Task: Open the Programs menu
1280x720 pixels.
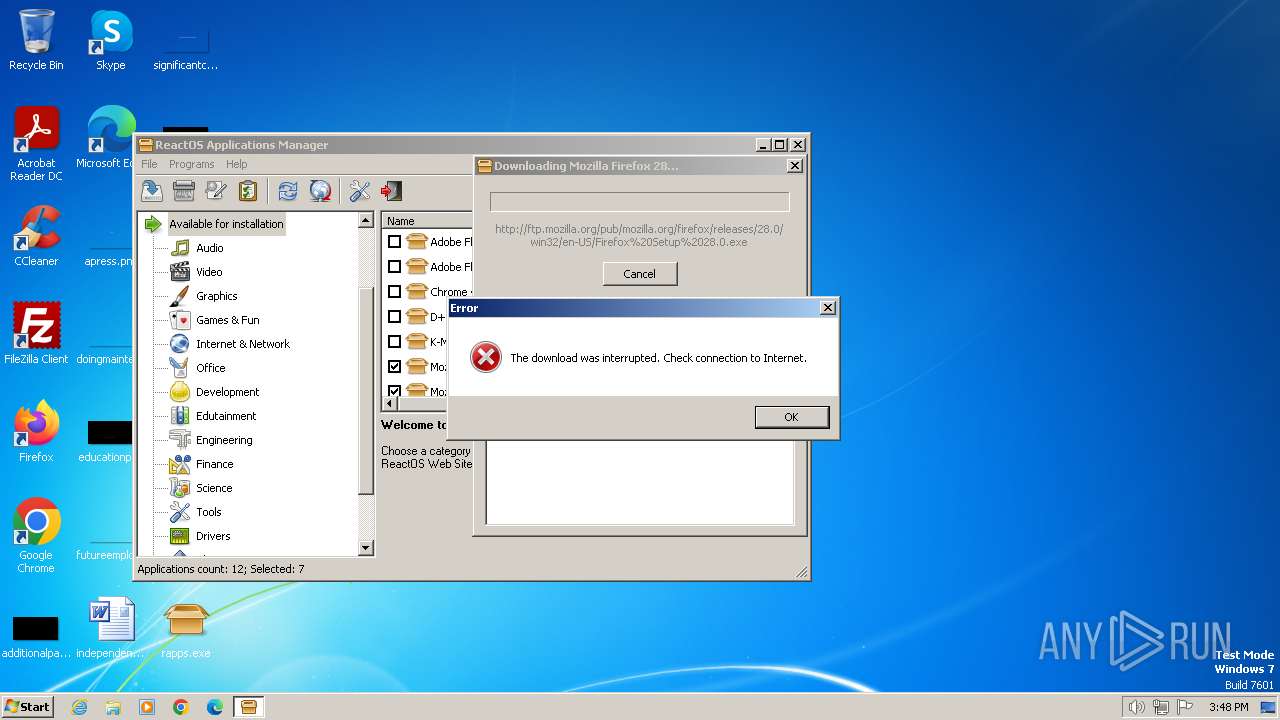Action: 191,164
